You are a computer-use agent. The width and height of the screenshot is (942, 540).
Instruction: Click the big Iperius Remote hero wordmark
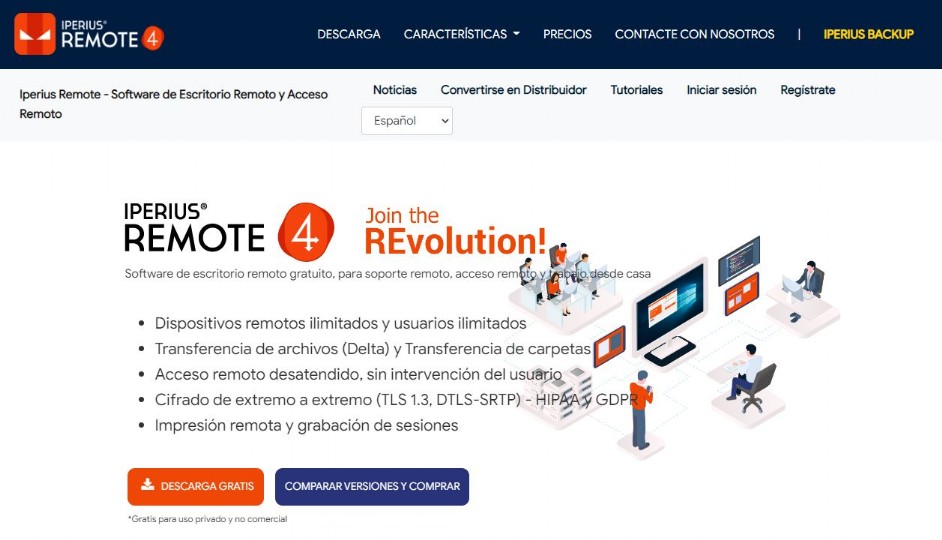(195, 228)
